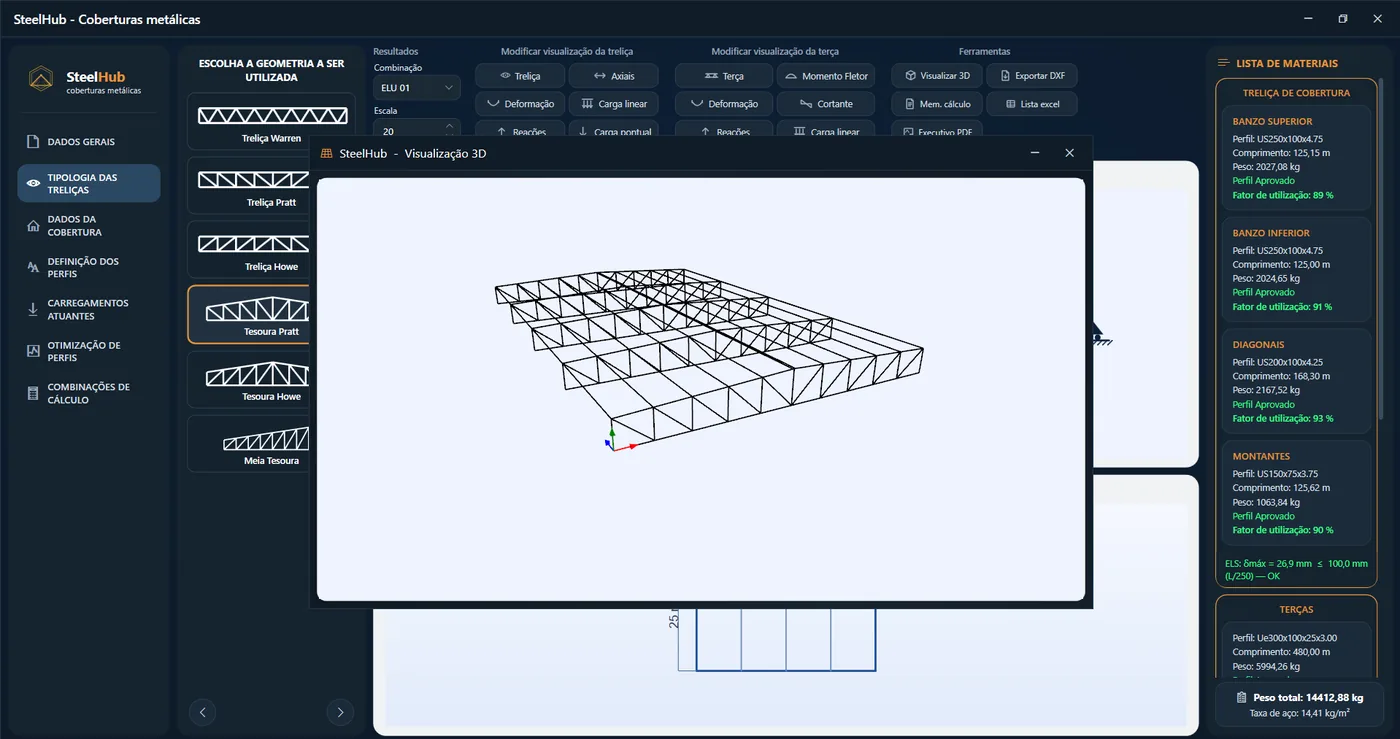Click "Perfil: US200x100x4.25" text
Image resolution: width=1400 pixels, height=739 pixels.
tap(1278, 362)
